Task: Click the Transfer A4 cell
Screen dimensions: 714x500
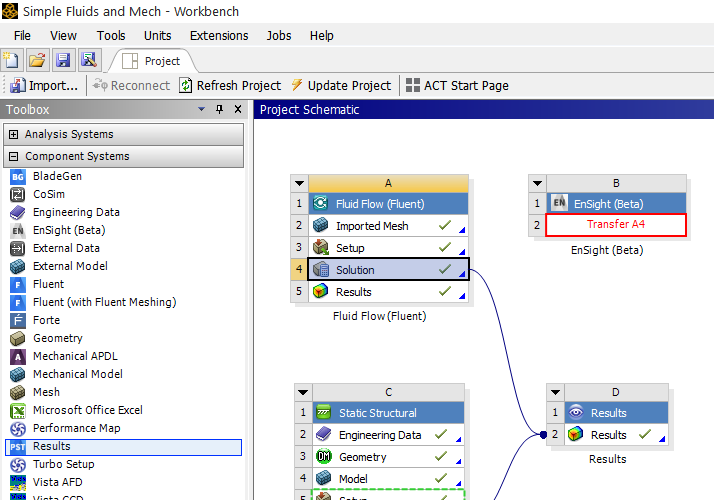Action: pyautogui.click(x=616, y=225)
